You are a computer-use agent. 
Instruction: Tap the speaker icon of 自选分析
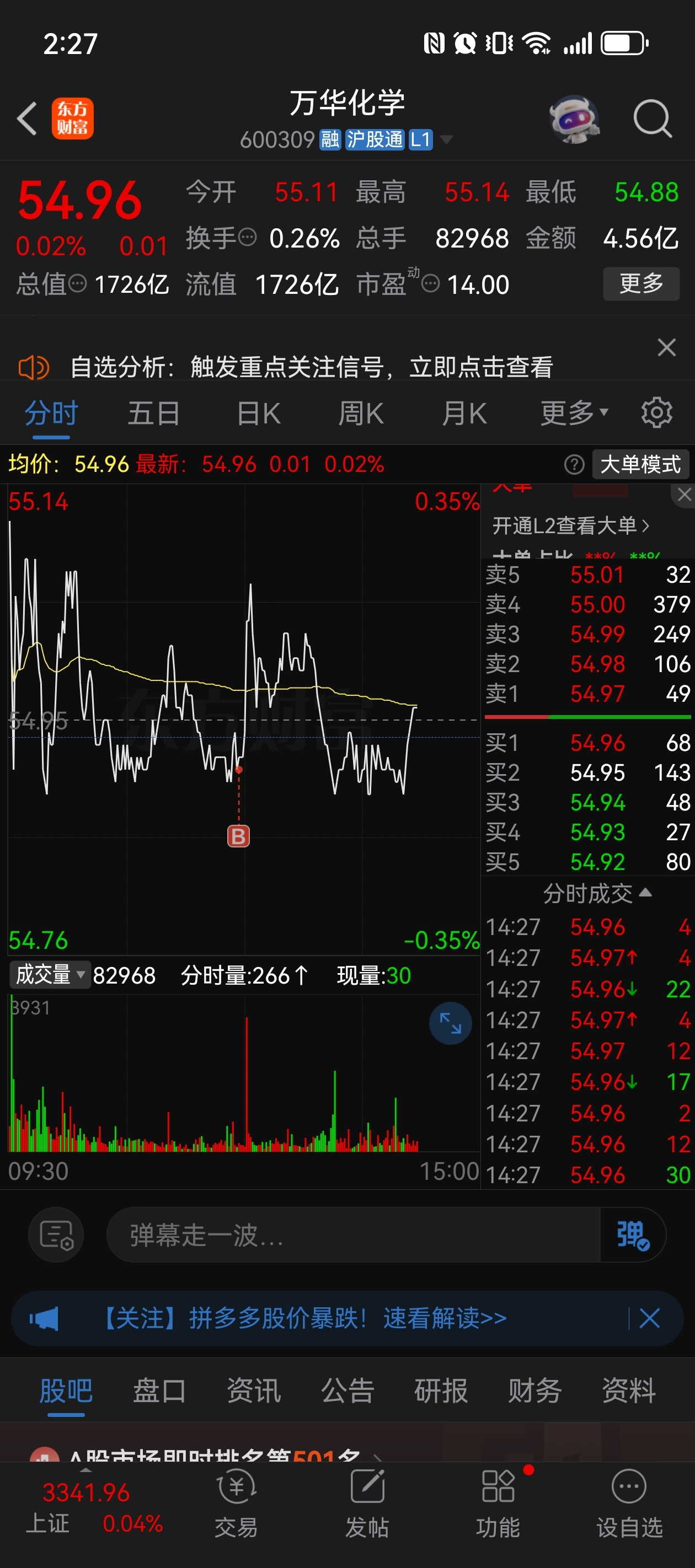[34, 367]
